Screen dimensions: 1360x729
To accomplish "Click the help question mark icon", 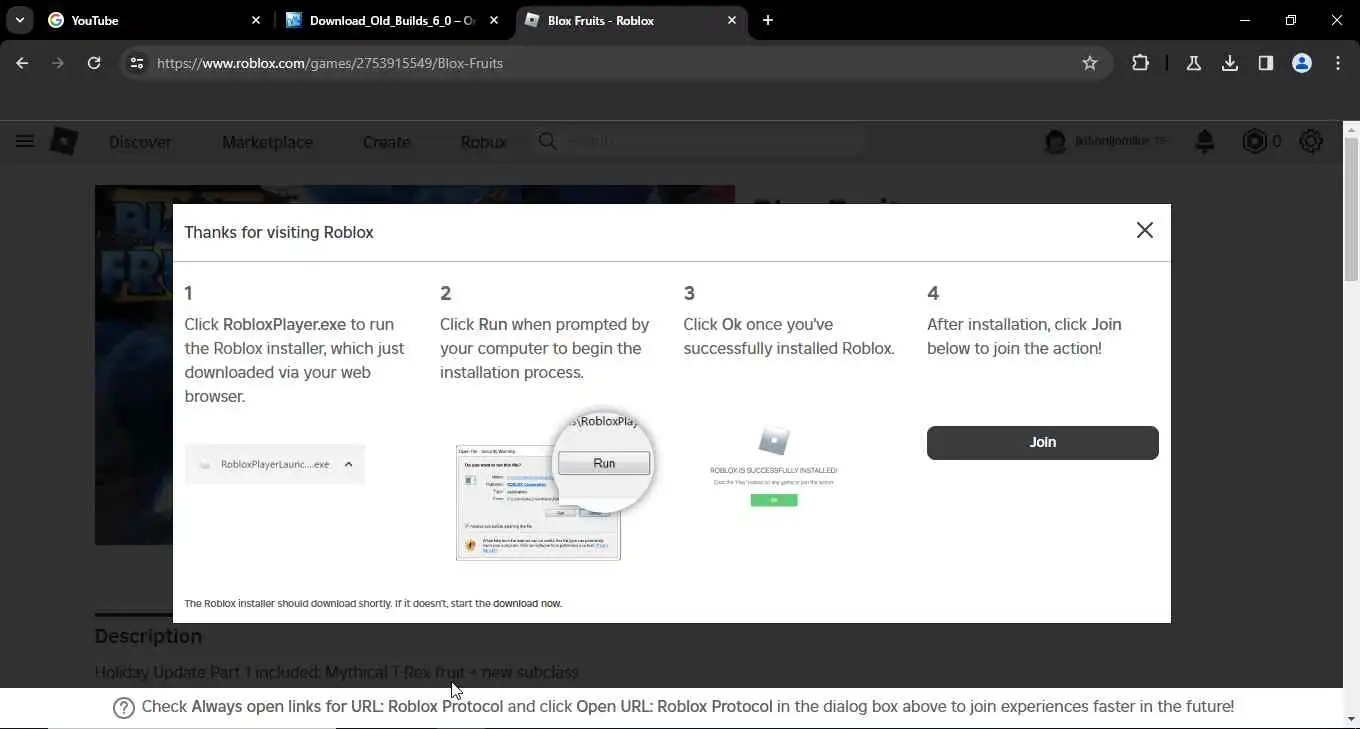I will tap(124, 708).
